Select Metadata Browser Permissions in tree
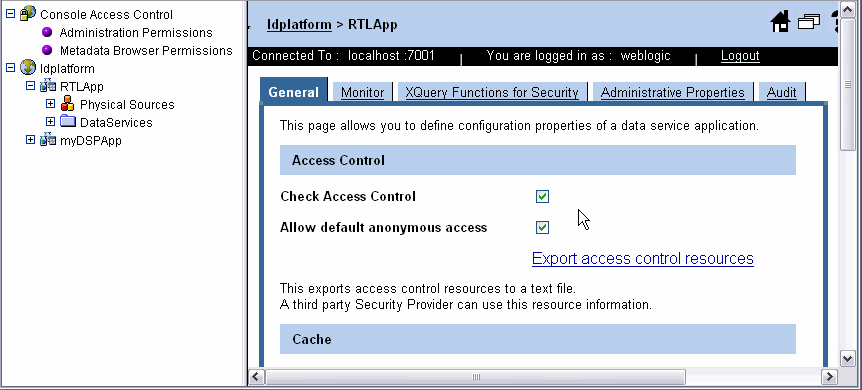 pyautogui.click(x=146, y=51)
